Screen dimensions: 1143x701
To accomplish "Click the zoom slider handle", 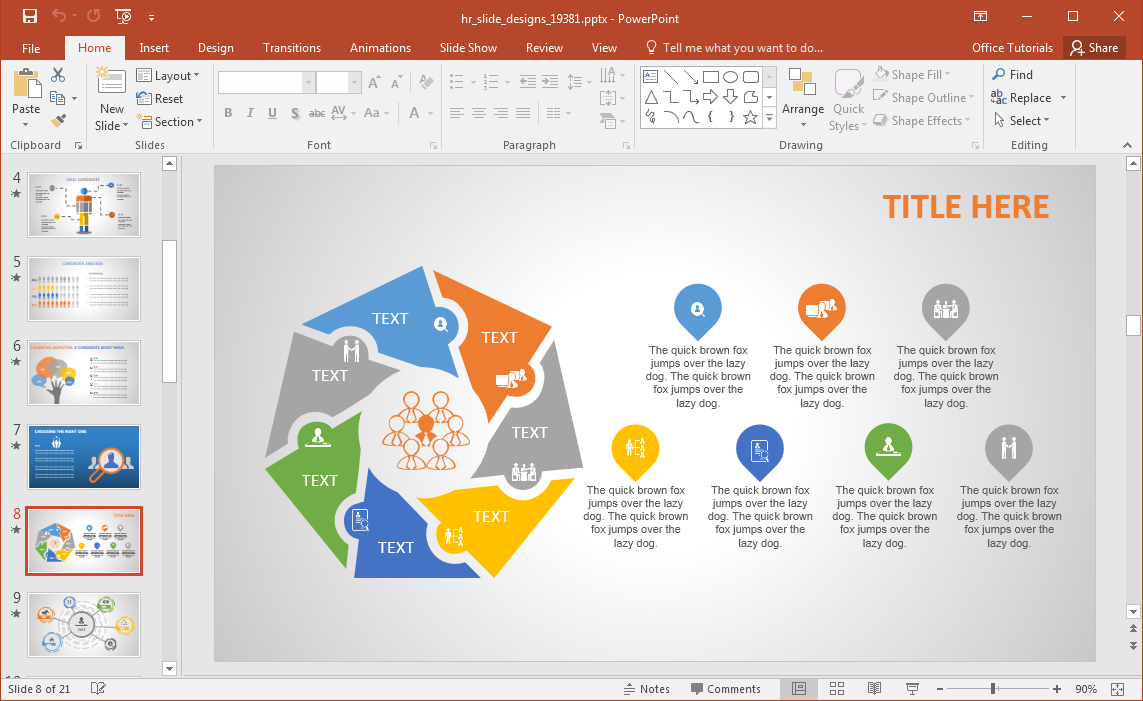I will pyautogui.click(x=993, y=689).
